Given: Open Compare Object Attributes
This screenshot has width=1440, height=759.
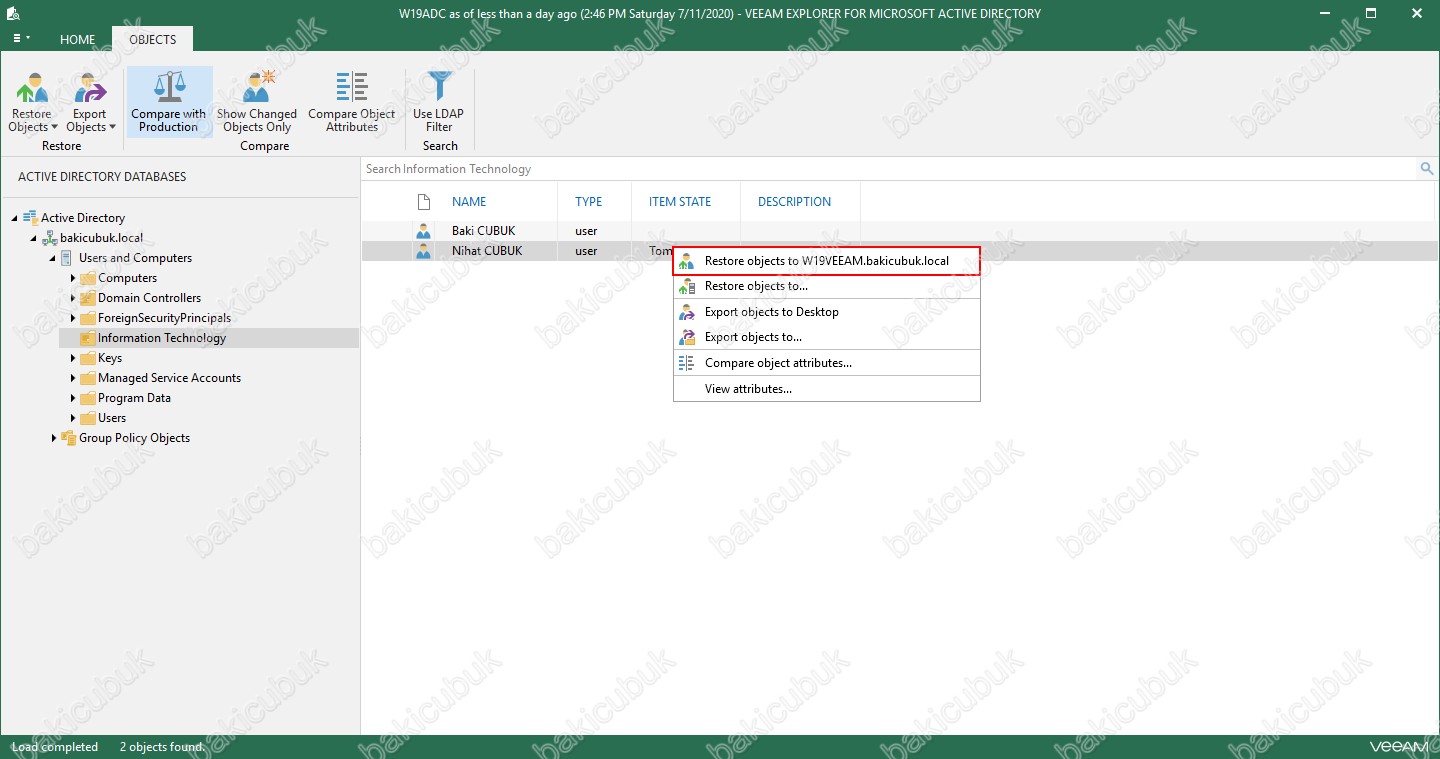Looking at the screenshot, I should point(352,101).
